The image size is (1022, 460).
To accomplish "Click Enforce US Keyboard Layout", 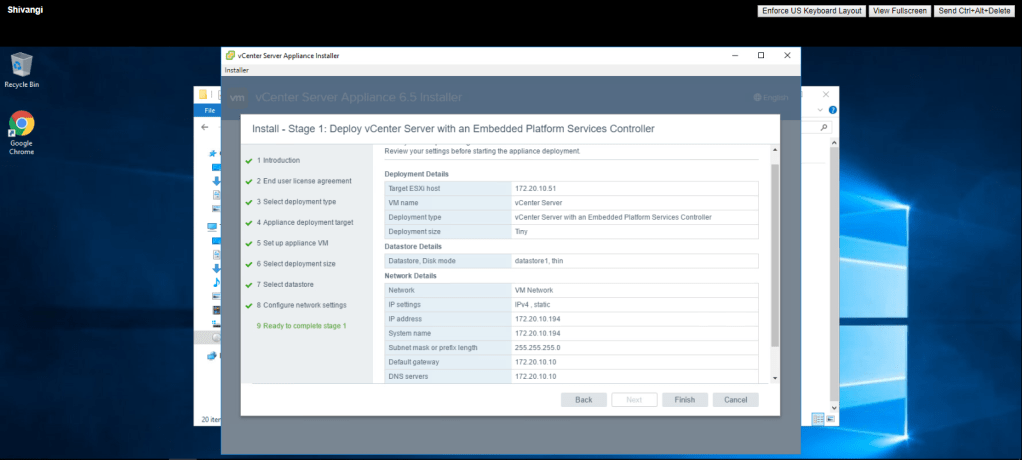I will [811, 10].
